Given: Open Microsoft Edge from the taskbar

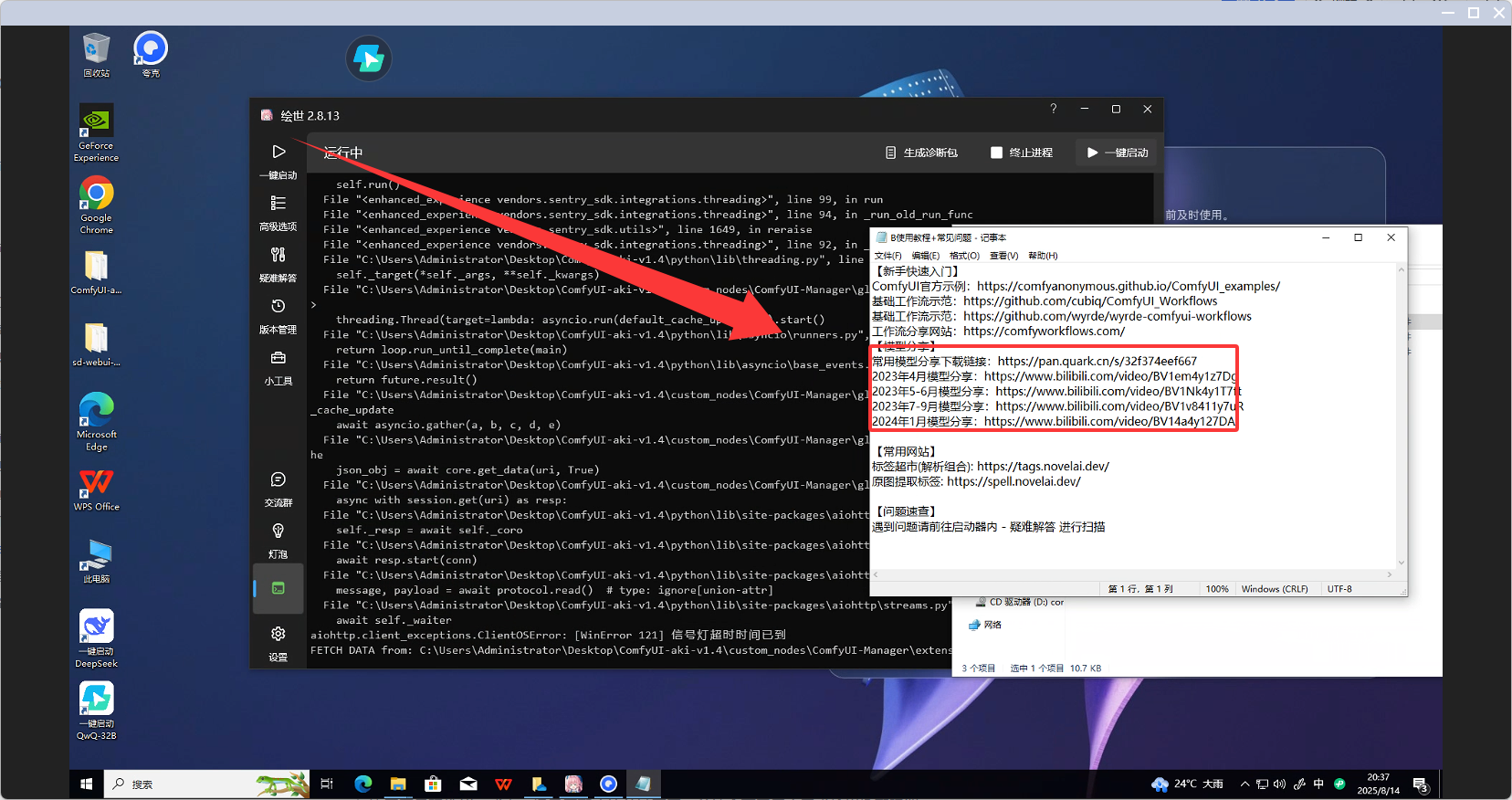Looking at the screenshot, I should pos(362,784).
